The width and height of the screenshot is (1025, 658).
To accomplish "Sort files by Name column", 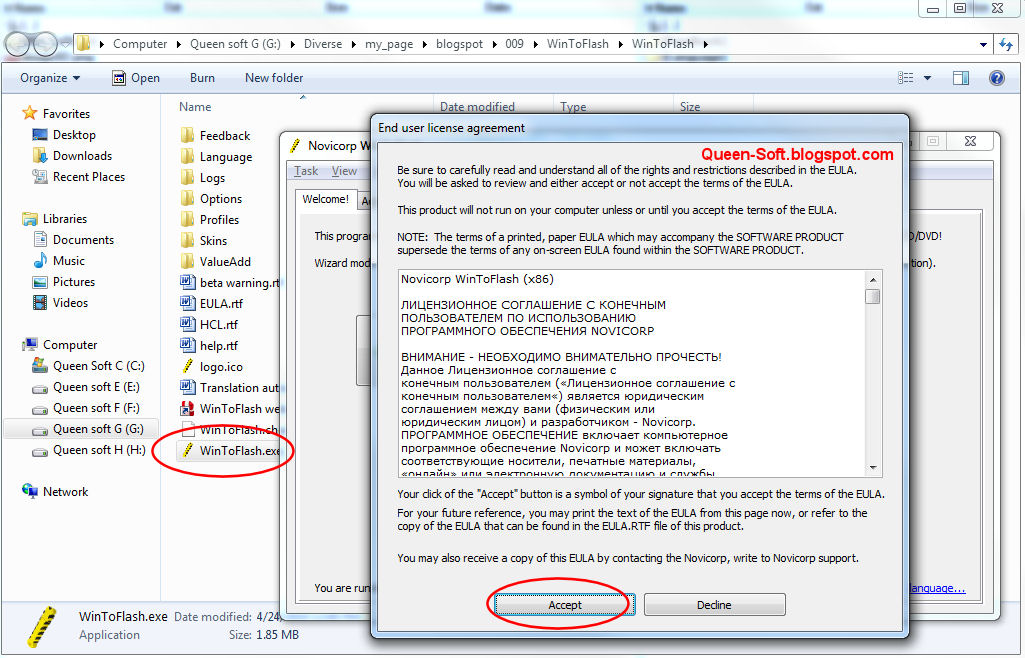I will tap(195, 107).
